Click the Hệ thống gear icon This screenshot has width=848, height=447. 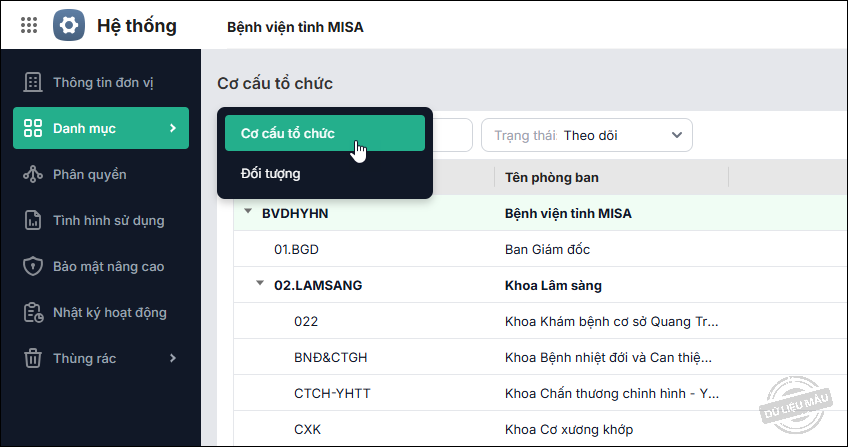(x=69, y=26)
